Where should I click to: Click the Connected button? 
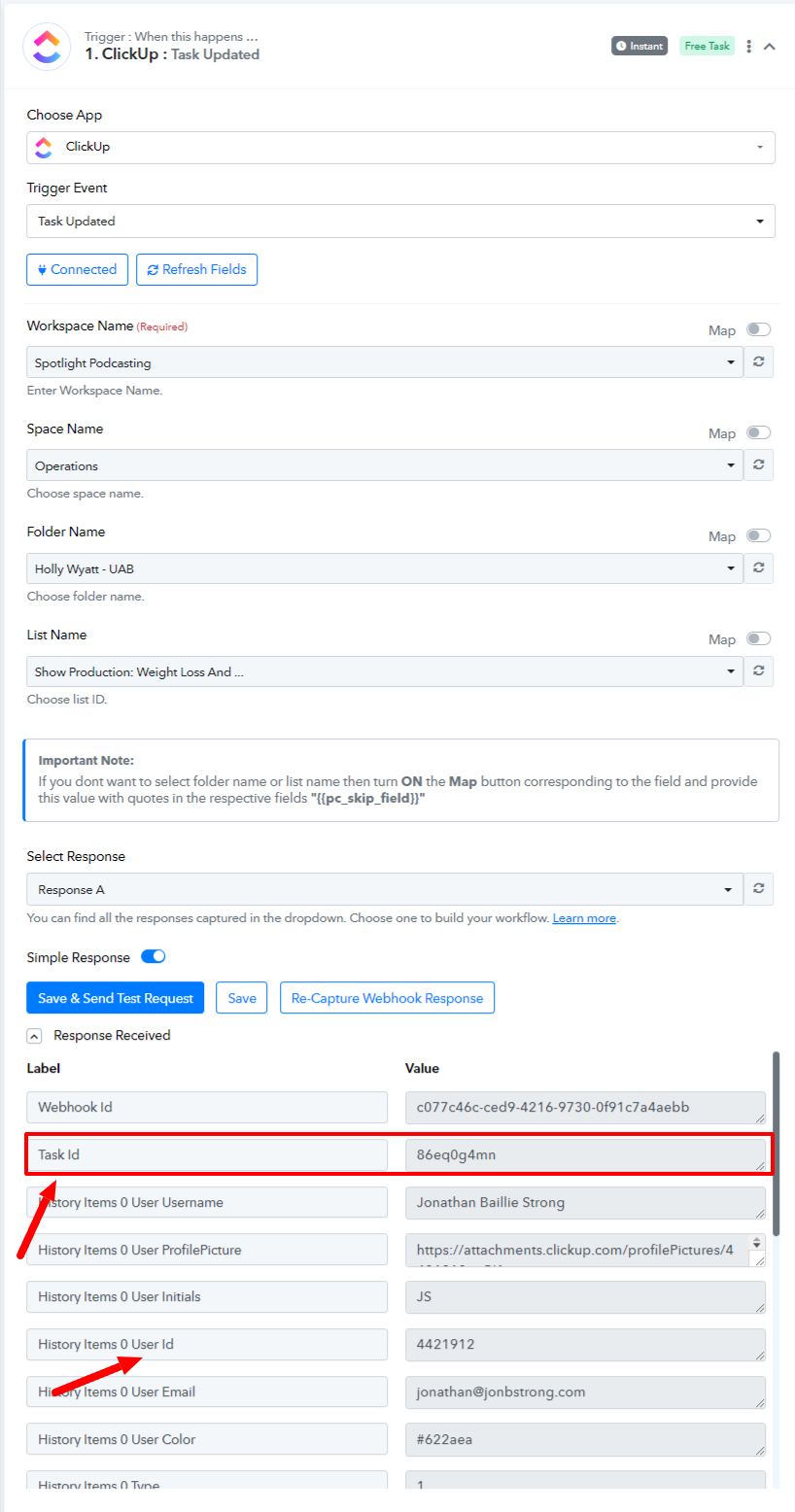point(77,269)
